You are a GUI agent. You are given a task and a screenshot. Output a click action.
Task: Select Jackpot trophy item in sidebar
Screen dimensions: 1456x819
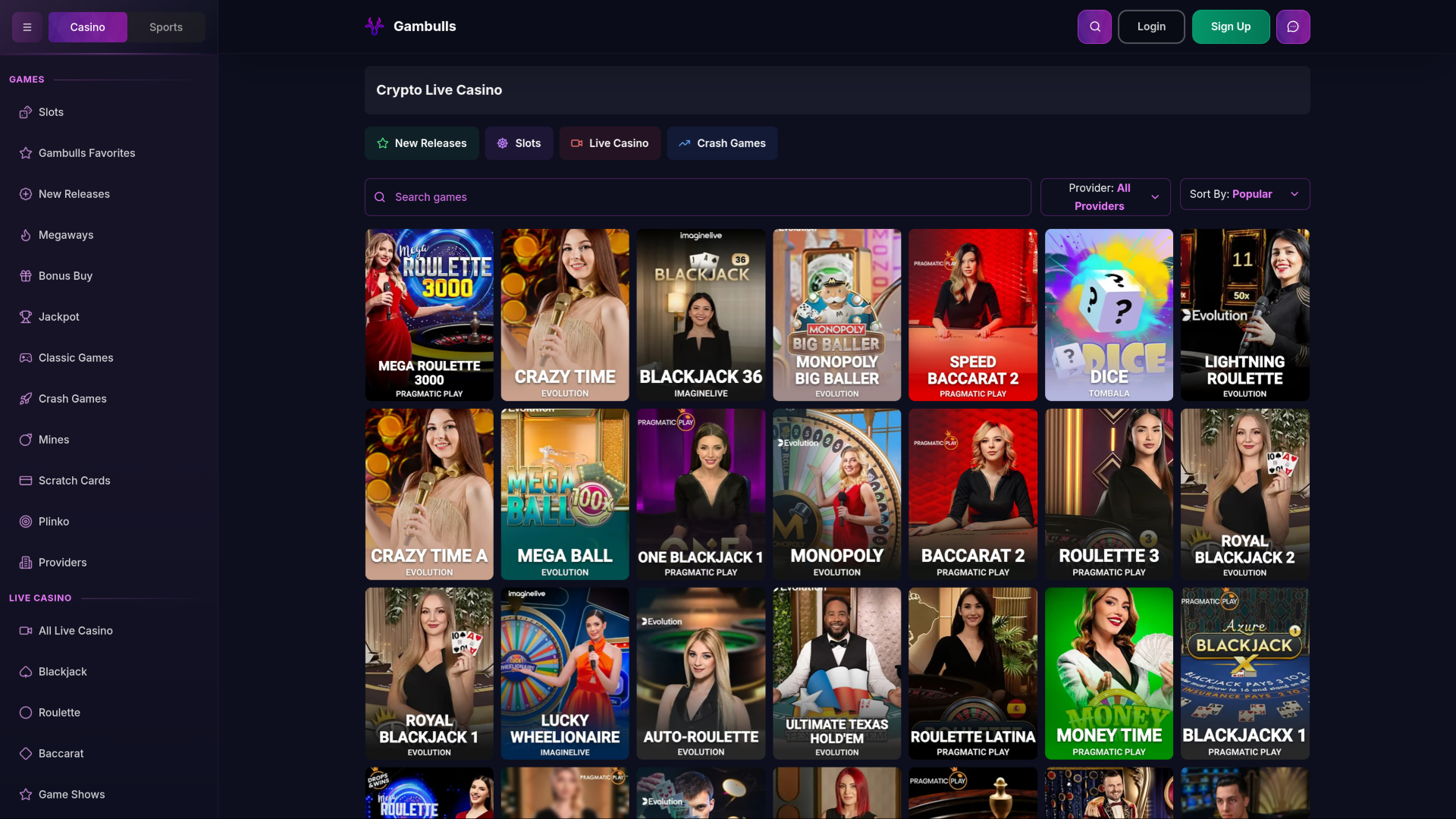click(x=58, y=317)
